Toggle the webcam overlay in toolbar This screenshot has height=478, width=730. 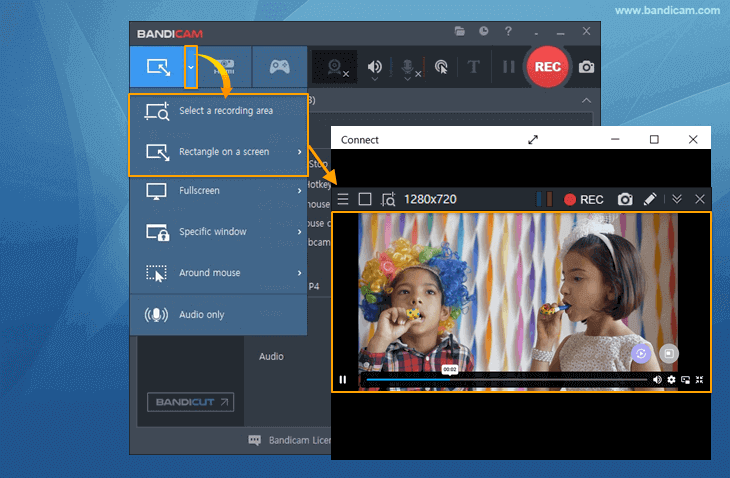tap(335, 67)
